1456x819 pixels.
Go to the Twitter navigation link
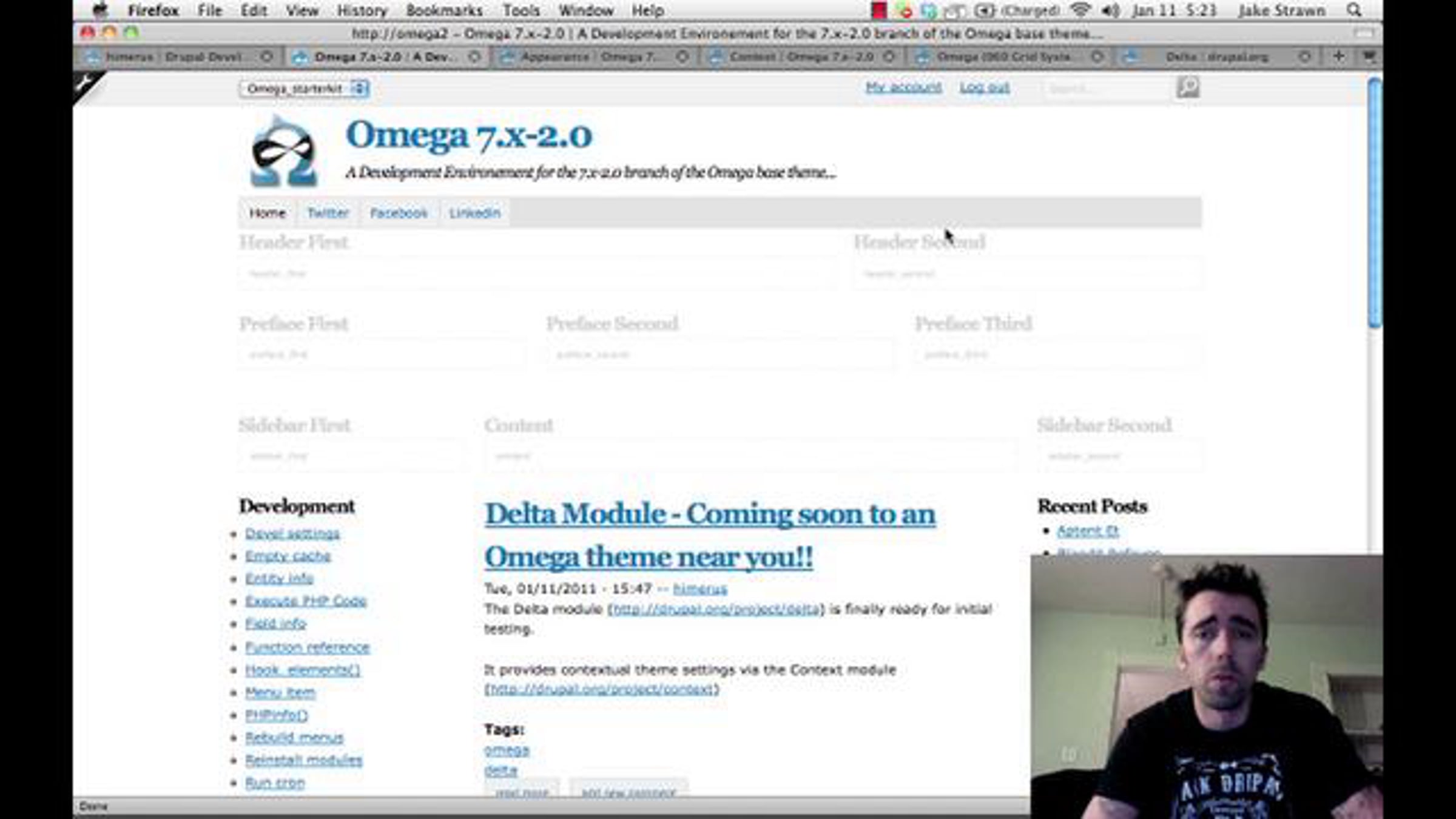[328, 213]
